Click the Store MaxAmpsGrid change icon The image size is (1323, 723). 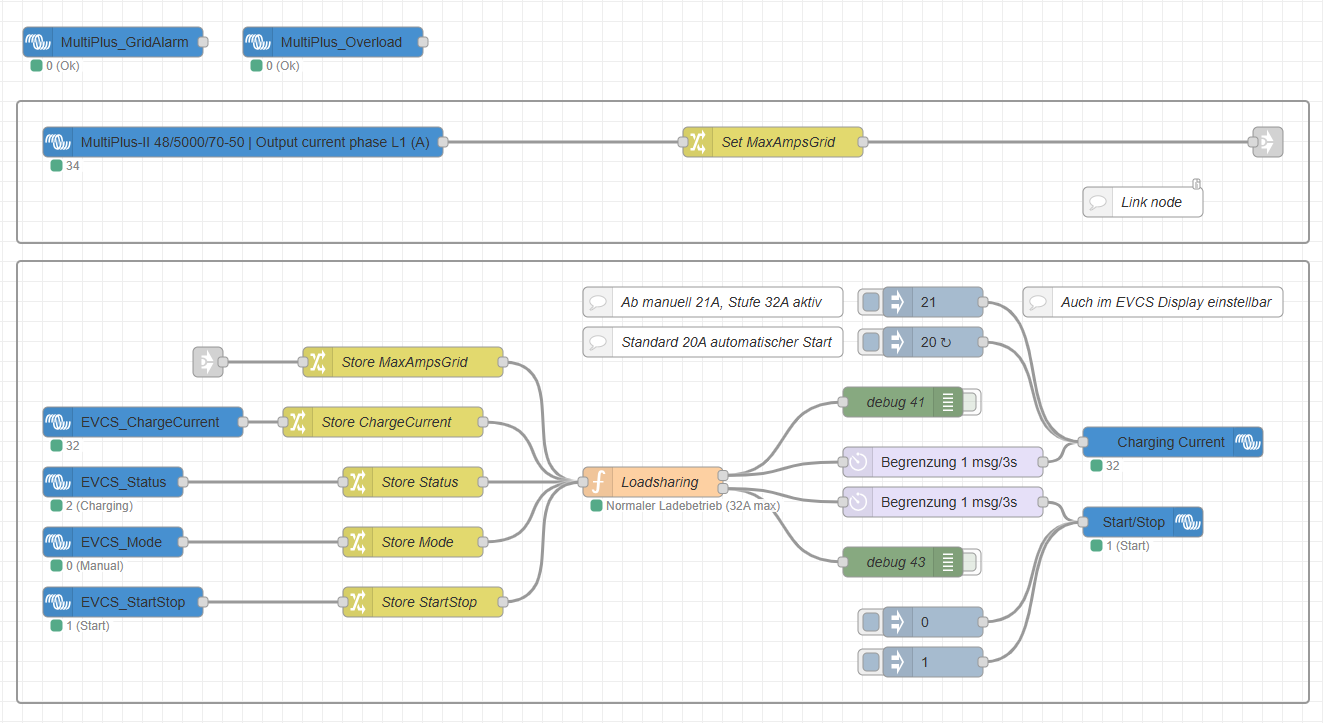tap(317, 362)
